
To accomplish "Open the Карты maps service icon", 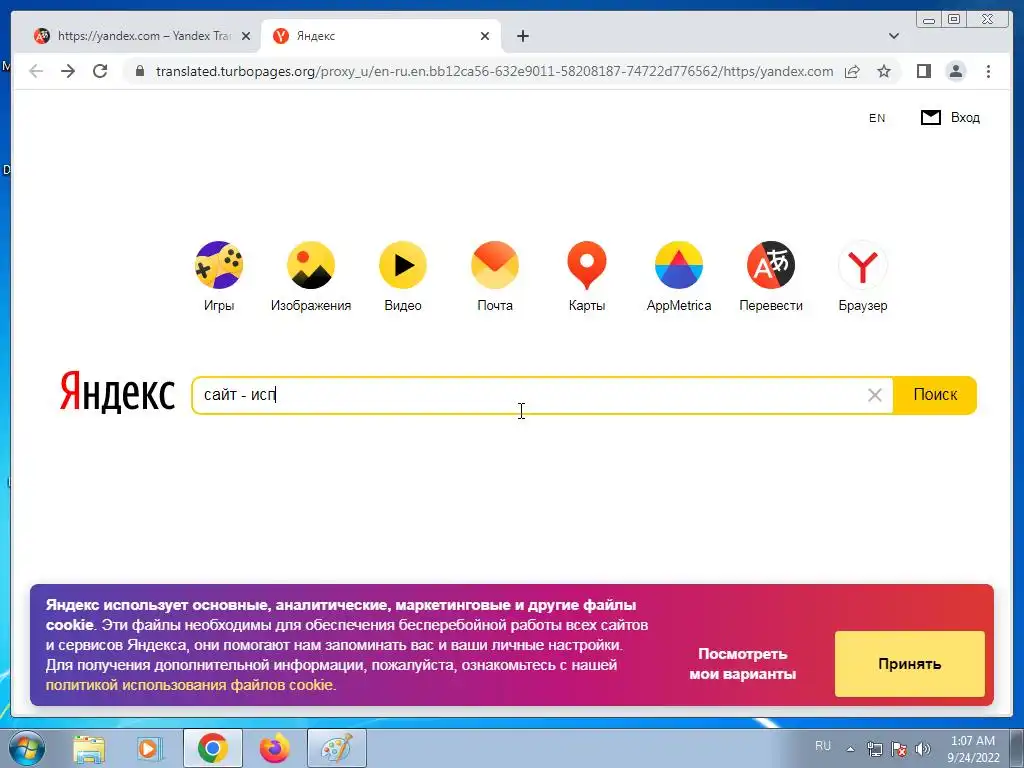I will [586, 265].
